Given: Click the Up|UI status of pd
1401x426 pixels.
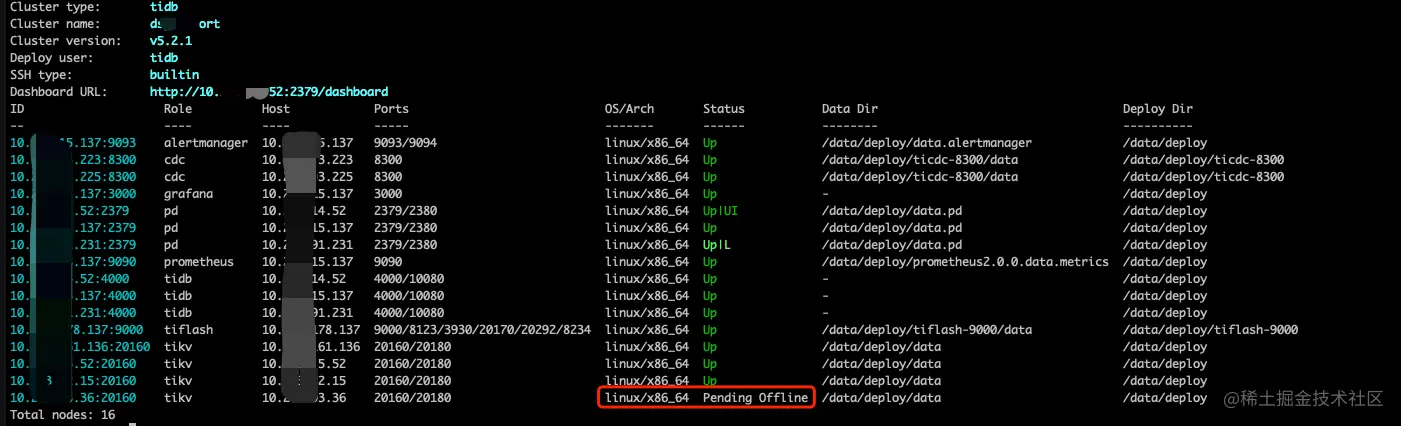Looking at the screenshot, I should click(720, 211).
